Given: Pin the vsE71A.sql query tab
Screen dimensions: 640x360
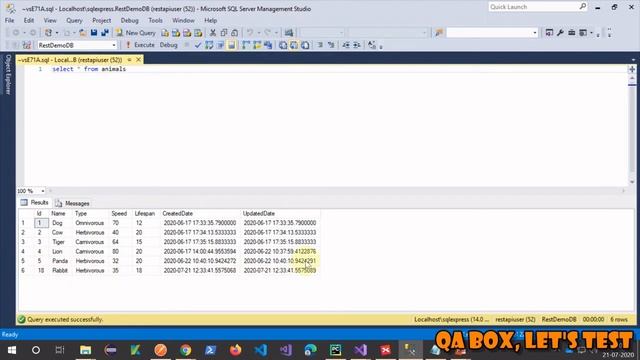Looking at the screenshot, I should tap(129, 60).
